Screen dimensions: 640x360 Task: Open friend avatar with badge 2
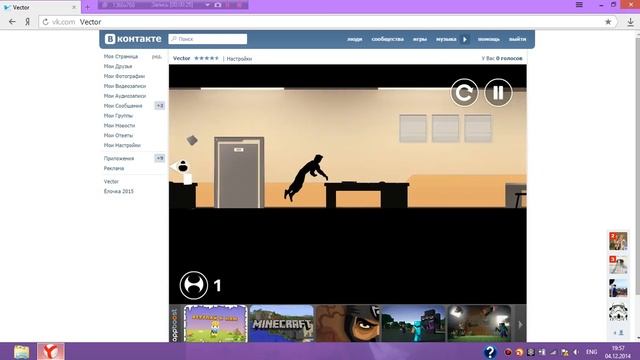(x=618, y=241)
